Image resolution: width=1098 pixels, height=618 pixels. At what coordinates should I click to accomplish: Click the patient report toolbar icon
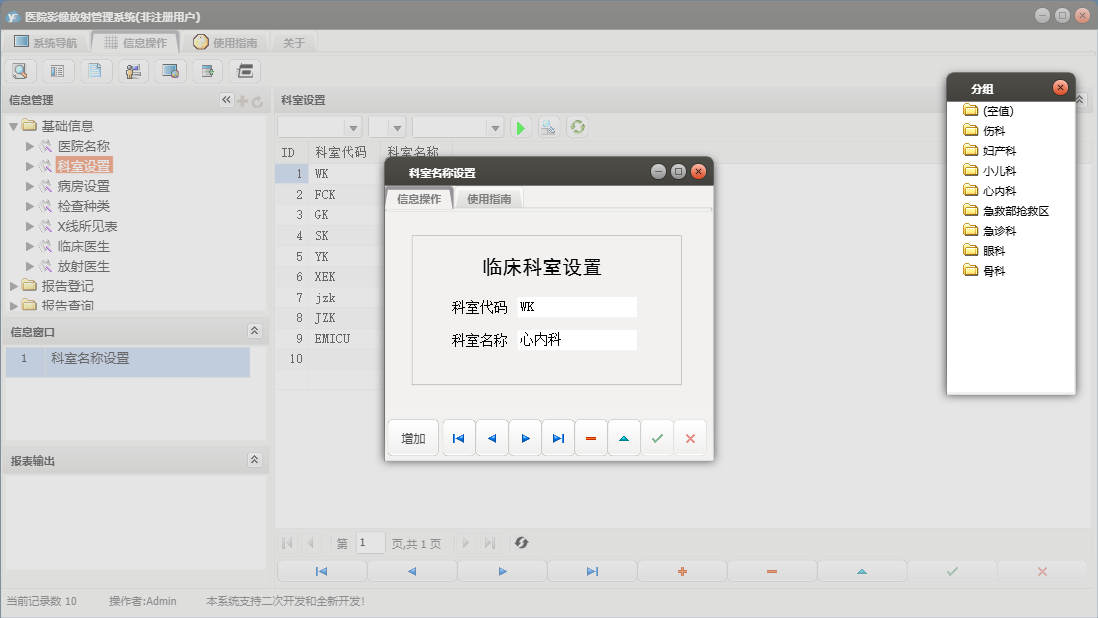point(132,71)
